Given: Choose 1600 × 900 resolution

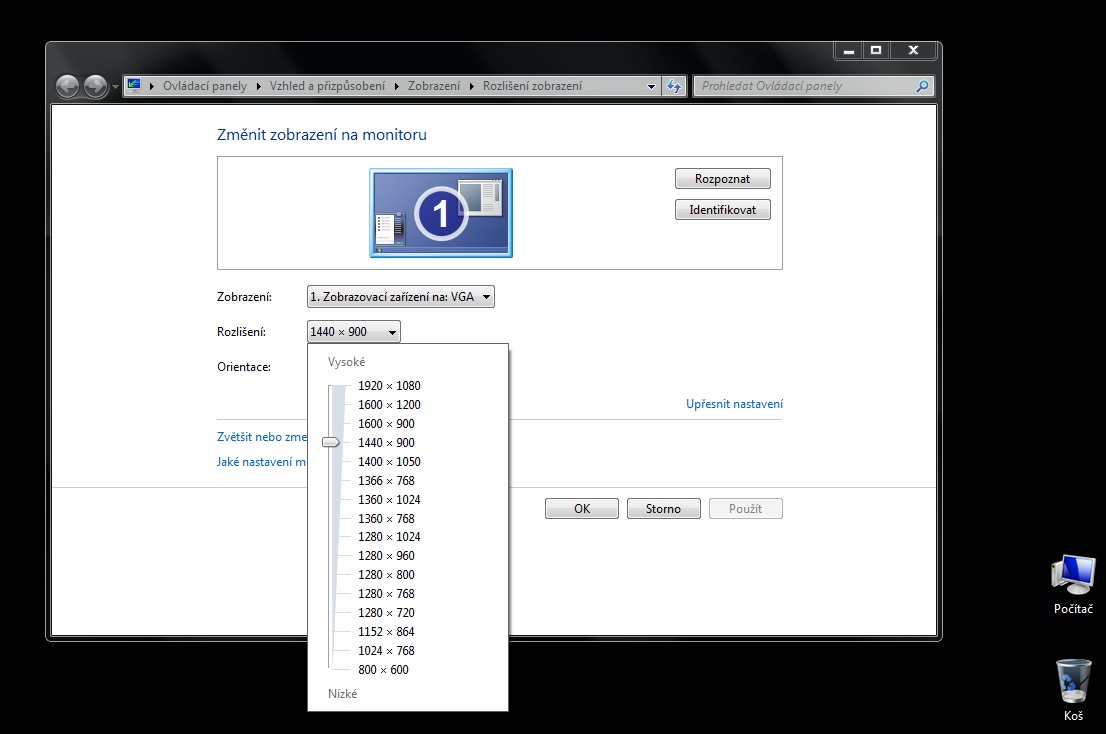Looking at the screenshot, I should click(x=386, y=424).
